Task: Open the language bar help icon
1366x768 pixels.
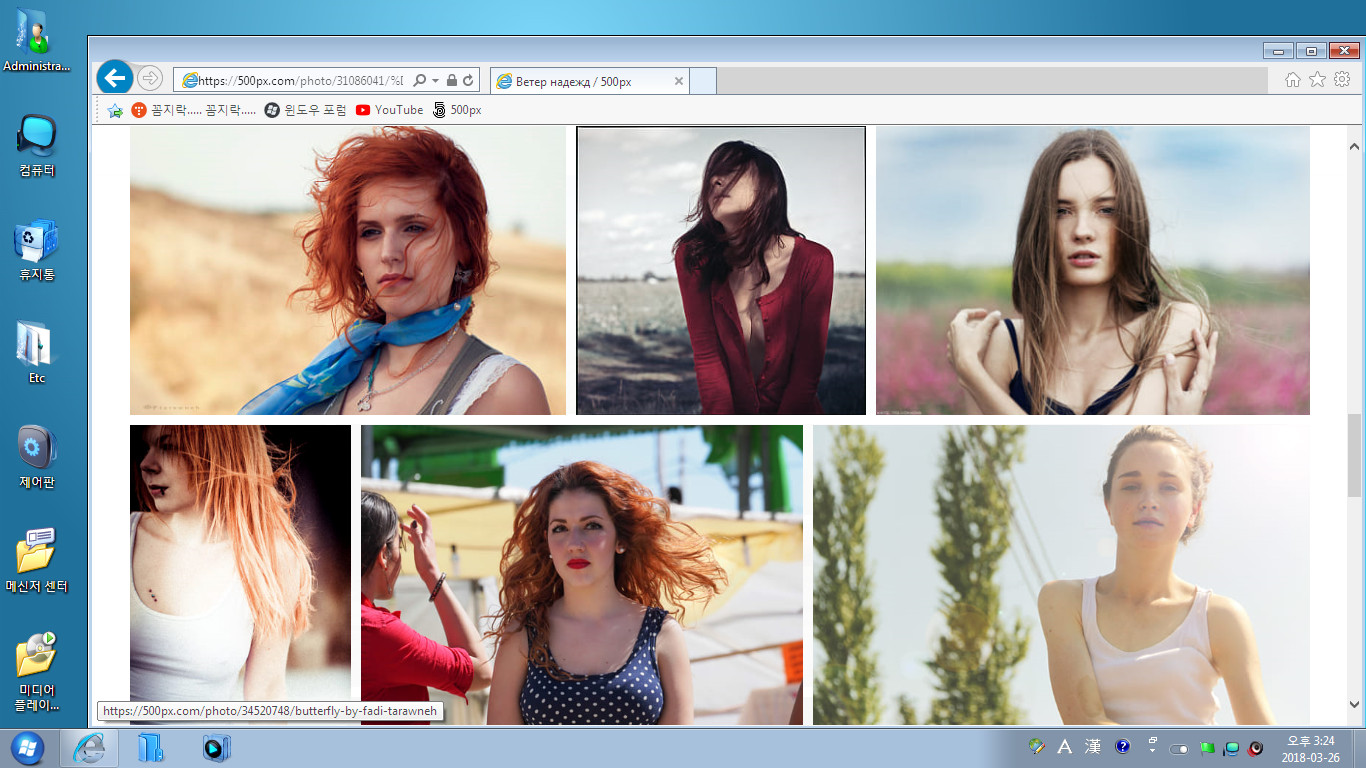Action: click(1123, 747)
